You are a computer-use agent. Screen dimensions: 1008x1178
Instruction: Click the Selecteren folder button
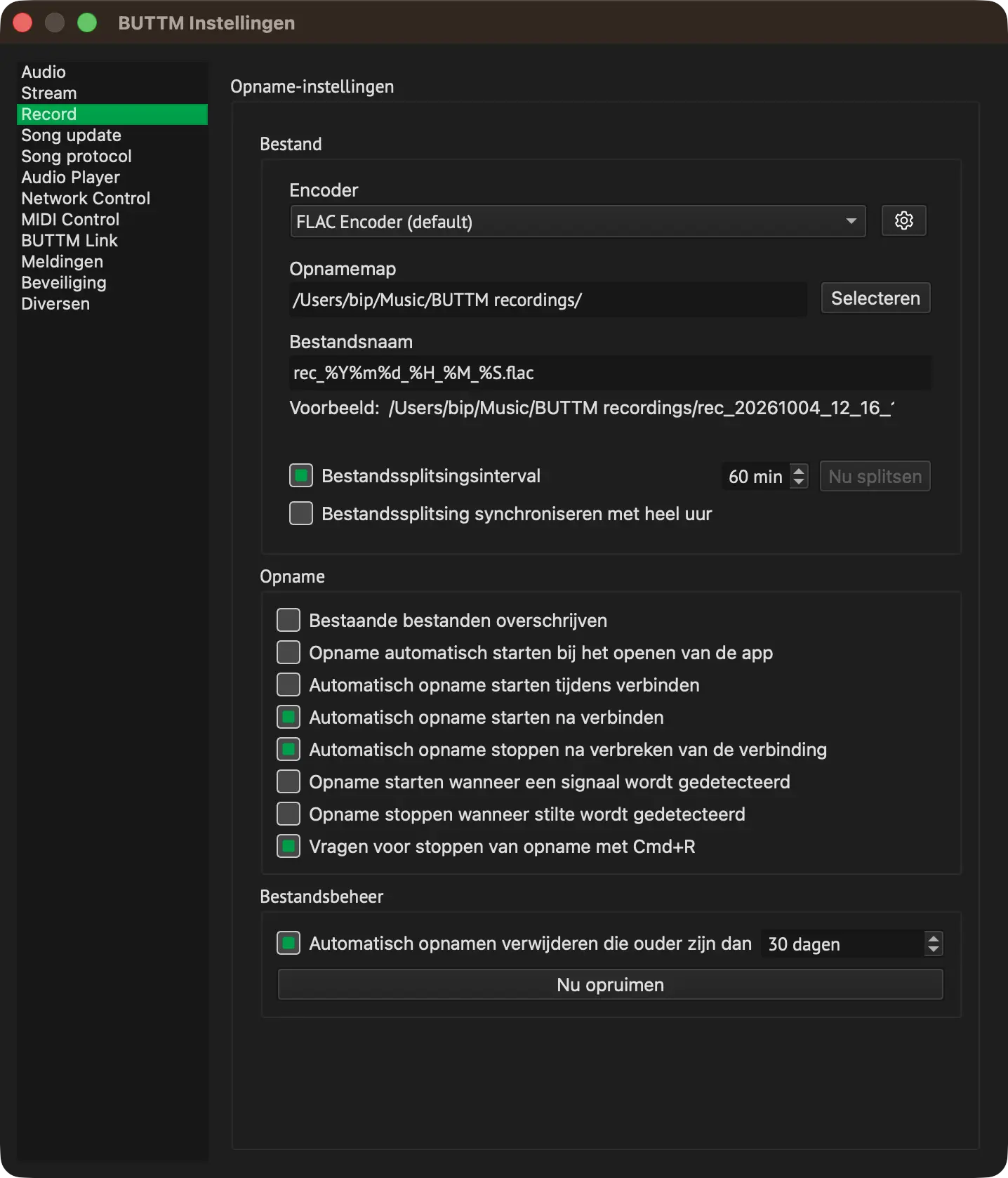pyautogui.click(x=875, y=298)
